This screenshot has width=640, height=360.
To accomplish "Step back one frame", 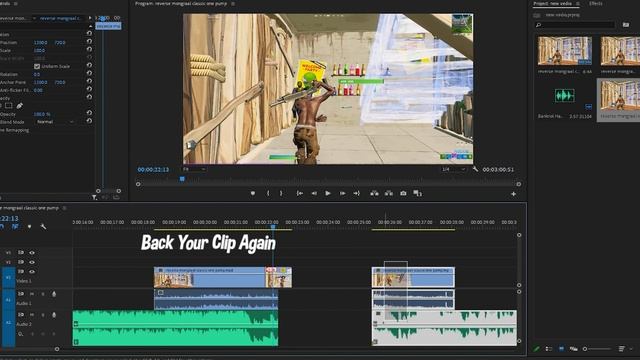I will [314, 193].
